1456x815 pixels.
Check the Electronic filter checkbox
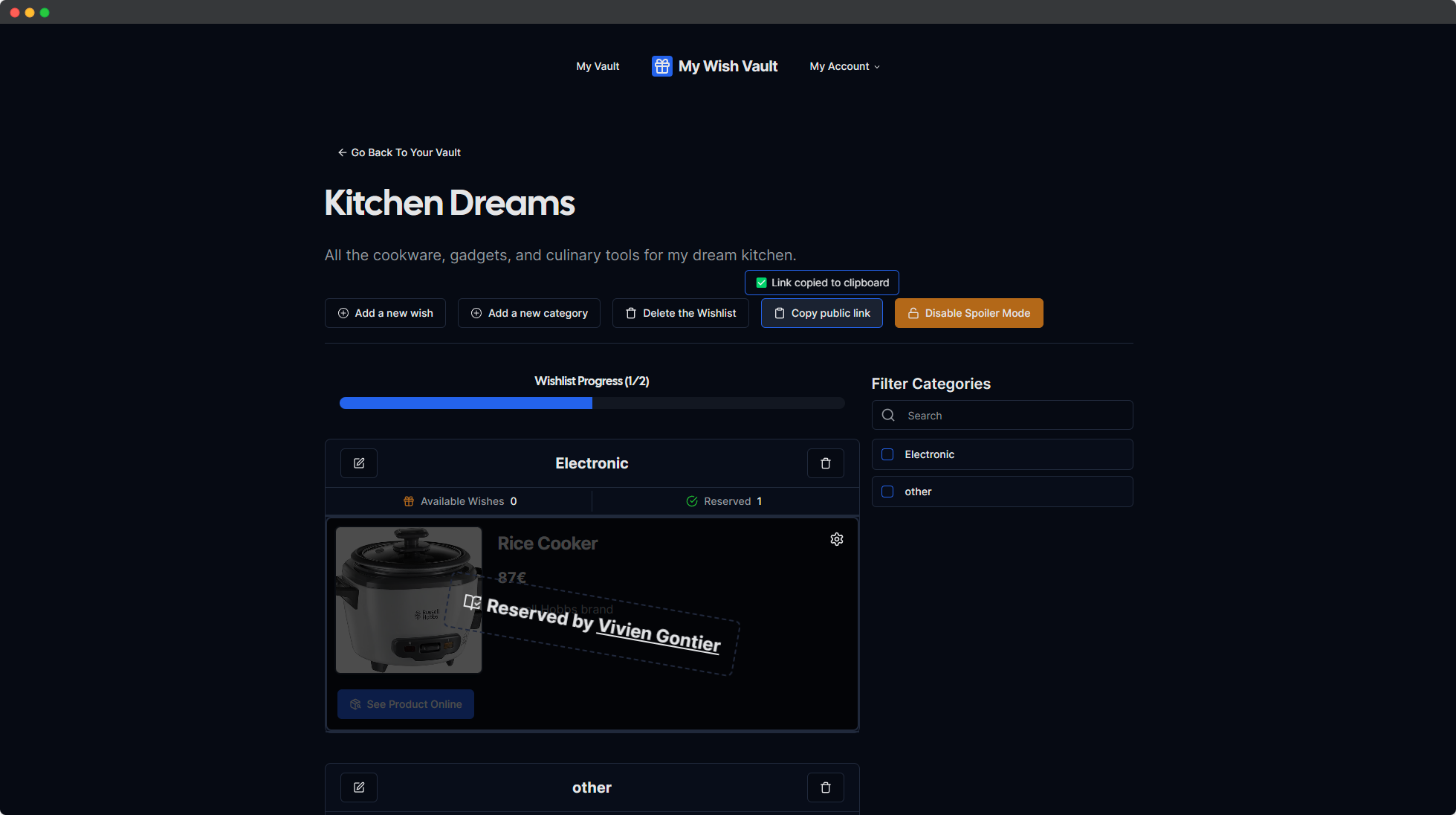click(887, 454)
